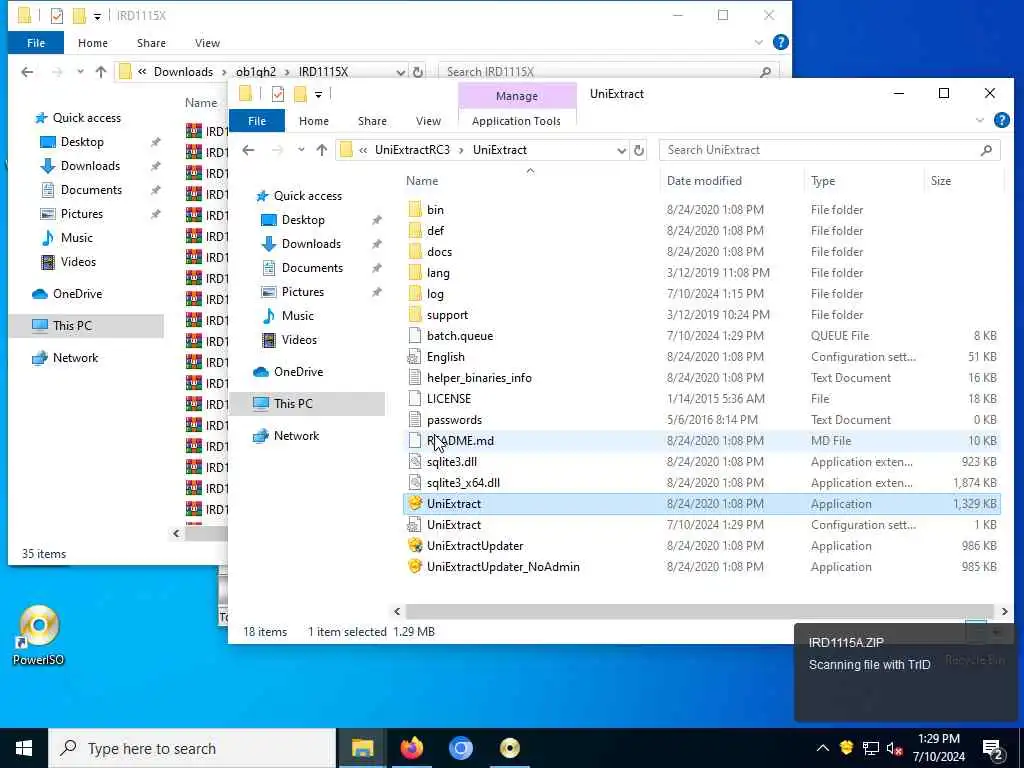1024x768 pixels.
Task: Select Documents in IRD1115X navigation pane
Action: [x=91, y=190]
